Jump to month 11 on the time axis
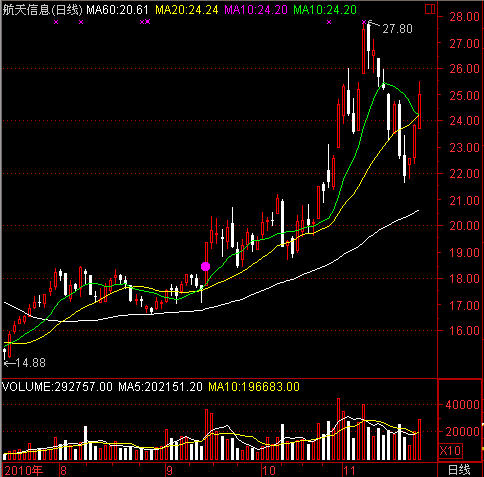 349,470
